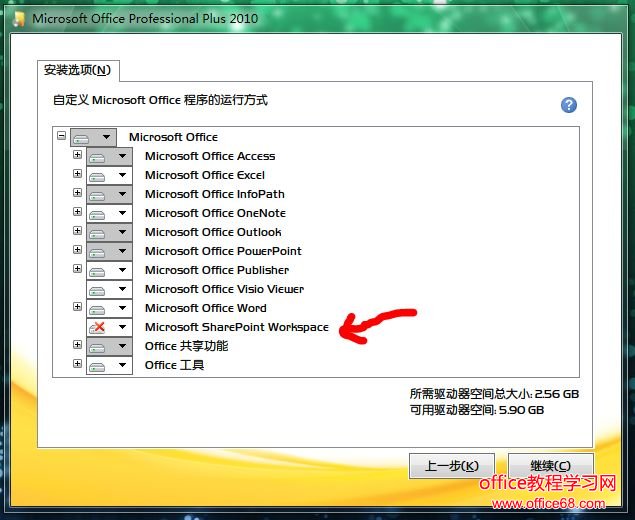Viewport: 635px width, 520px height.
Task: Select the Microsoft Office Outlook label
Action: [x=213, y=232]
